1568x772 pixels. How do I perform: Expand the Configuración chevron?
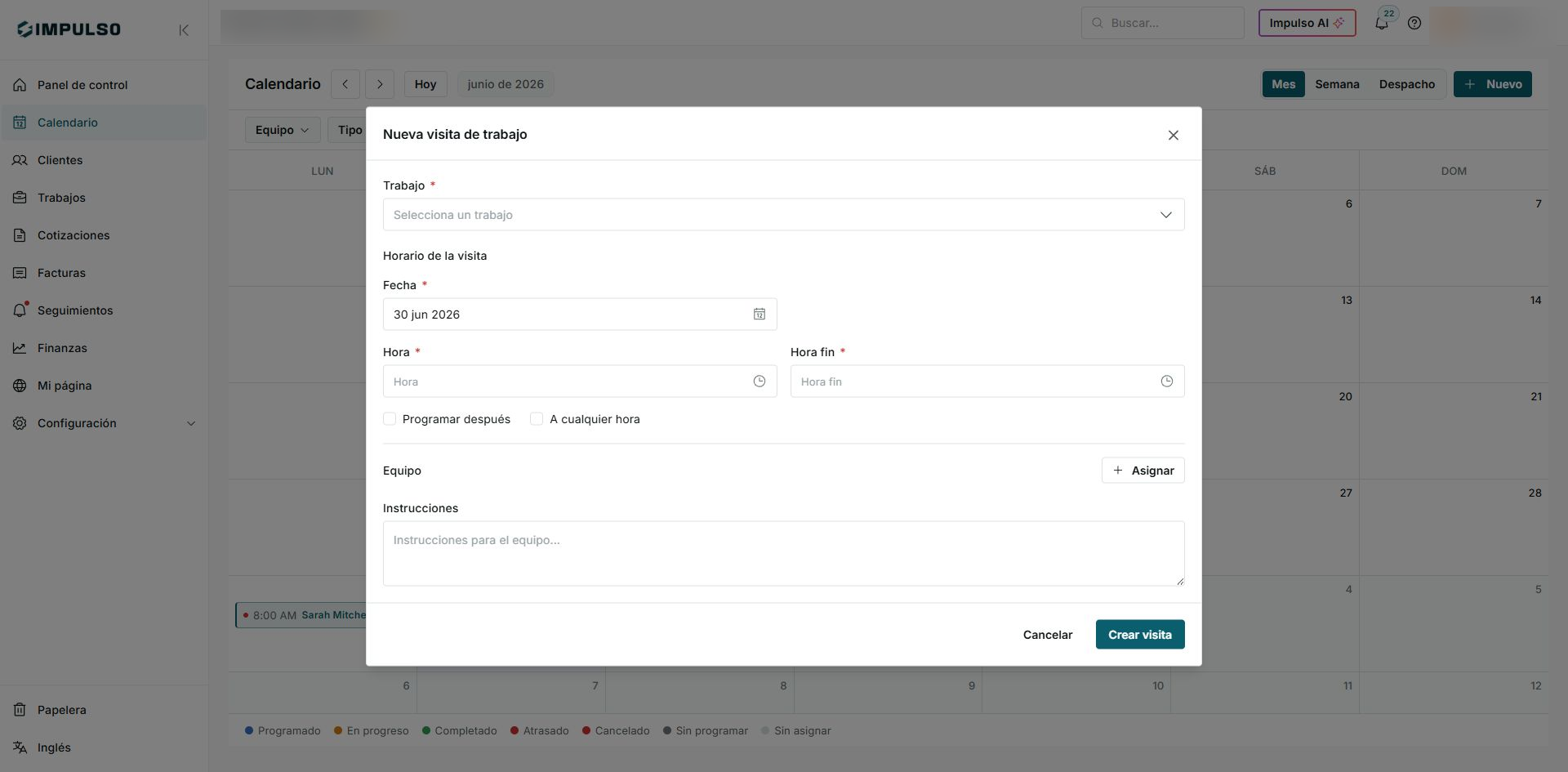pyautogui.click(x=191, y=423)
